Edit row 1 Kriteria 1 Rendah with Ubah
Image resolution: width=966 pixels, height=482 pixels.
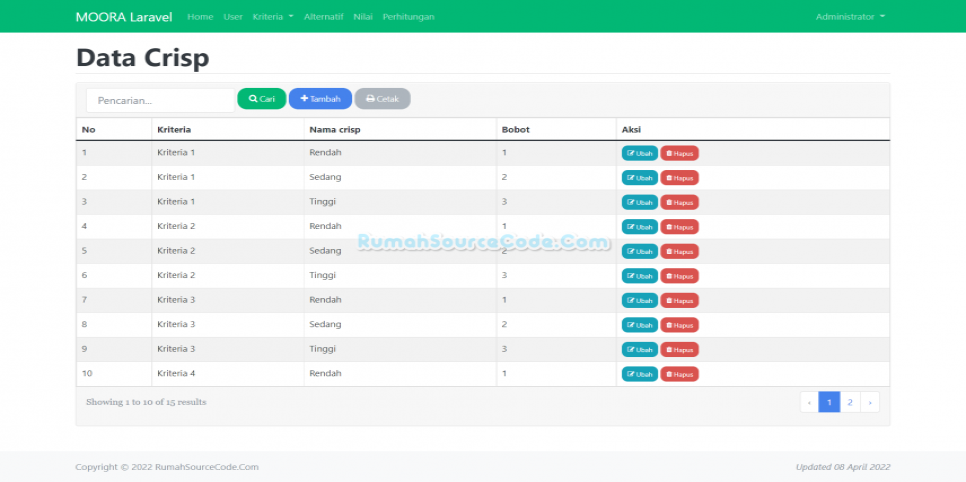639,153
